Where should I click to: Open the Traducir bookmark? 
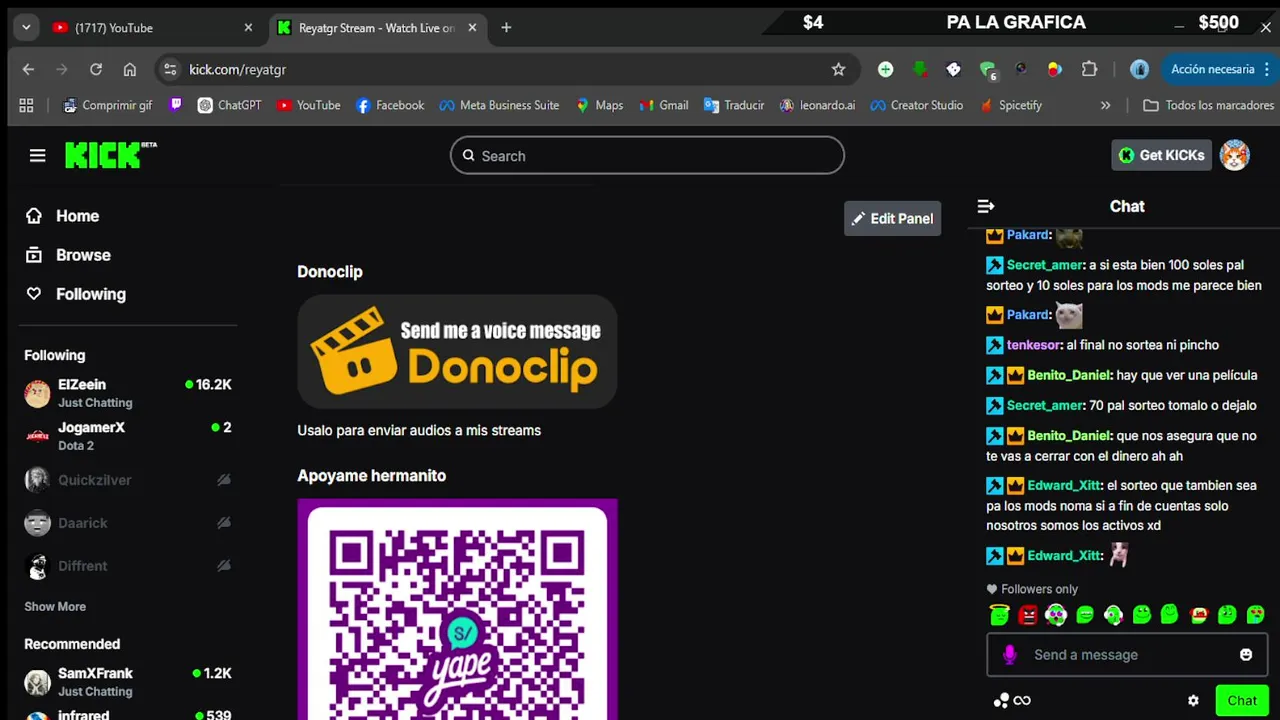coord(734,105)
